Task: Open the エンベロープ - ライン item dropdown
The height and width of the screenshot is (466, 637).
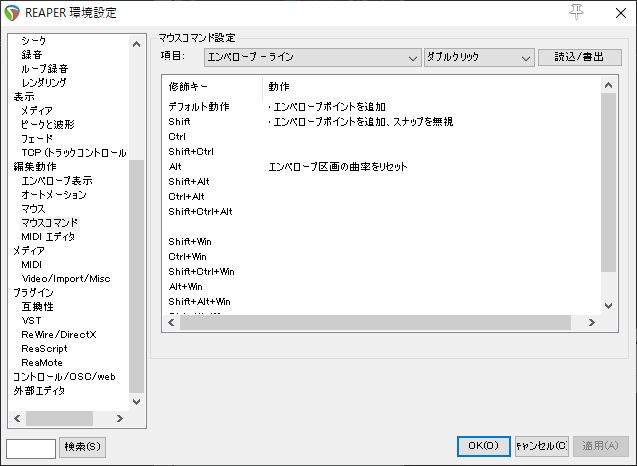Action: (312, 57)
